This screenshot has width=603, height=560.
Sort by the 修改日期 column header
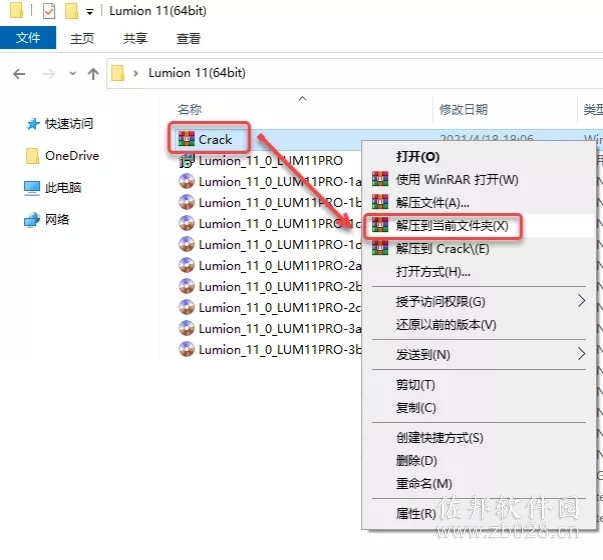[x=463, y=110]
